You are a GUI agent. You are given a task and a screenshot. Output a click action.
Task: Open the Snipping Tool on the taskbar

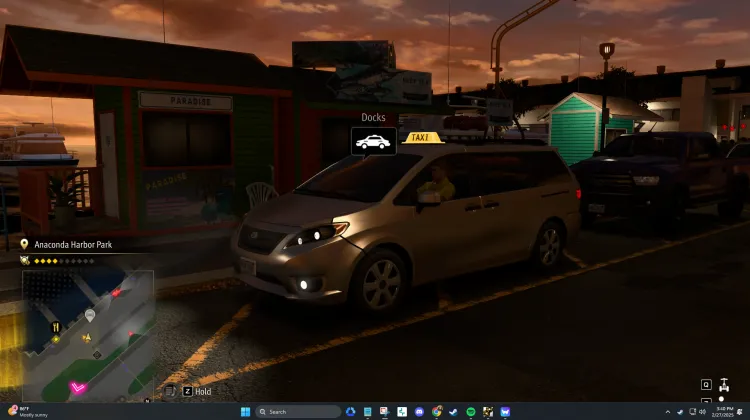[385, 412]
